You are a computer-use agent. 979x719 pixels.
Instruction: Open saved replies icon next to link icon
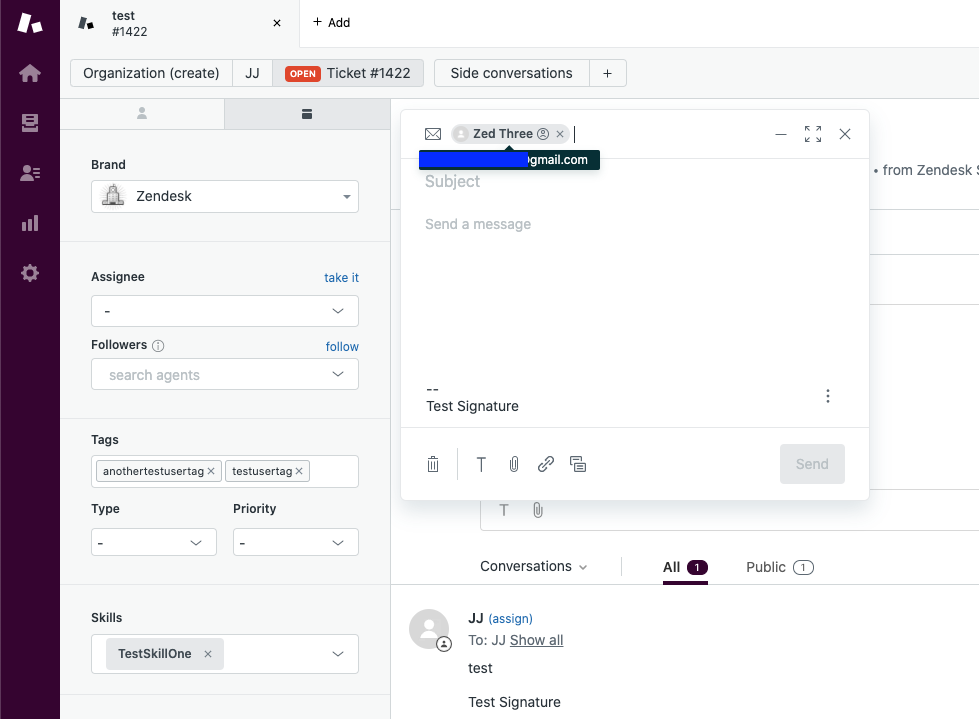point(578,463)
